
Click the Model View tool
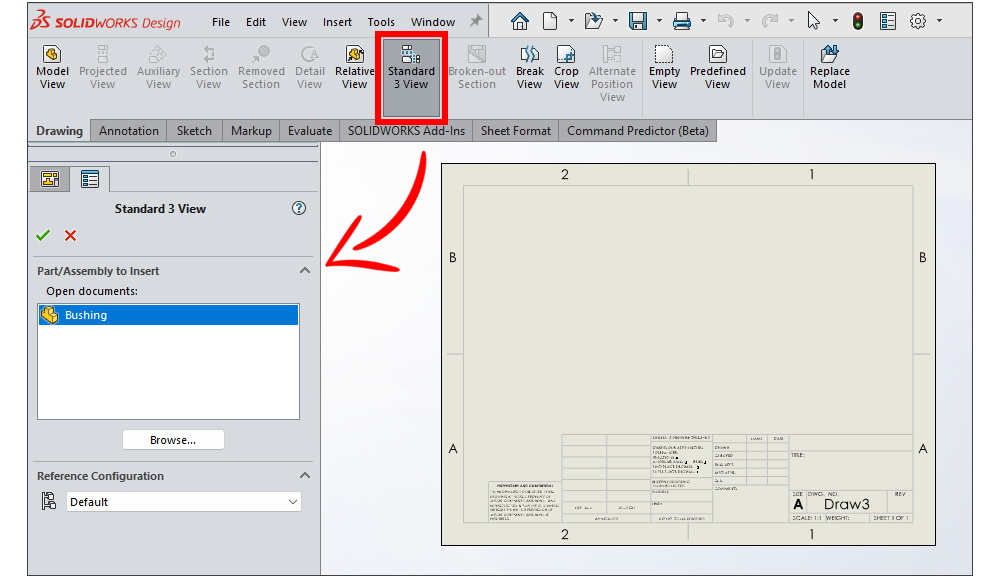coord(52,67)
